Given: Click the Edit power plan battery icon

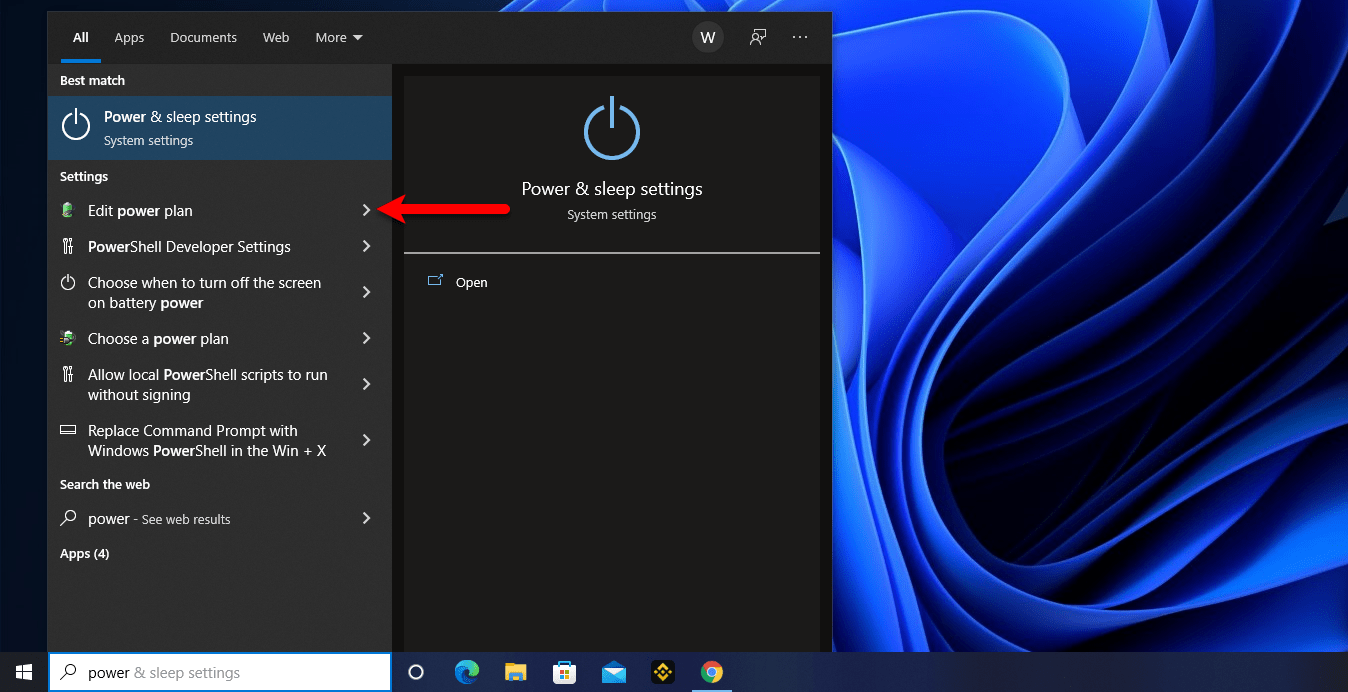Looking at the screenshot, I should pos(68,211).
